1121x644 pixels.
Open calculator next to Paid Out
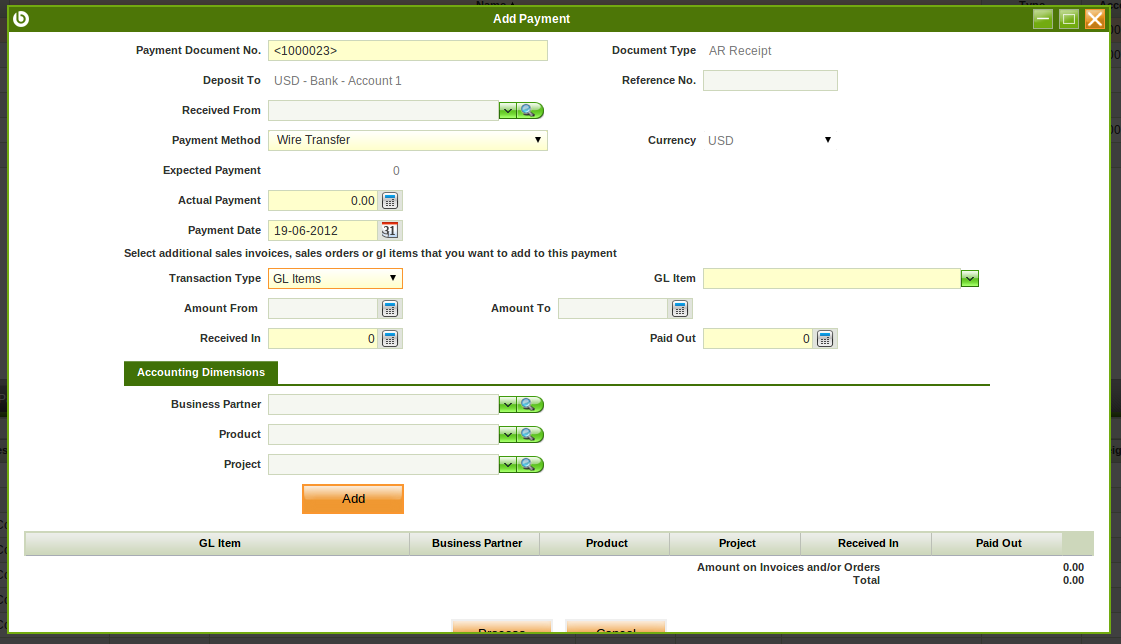click(825, 339)
